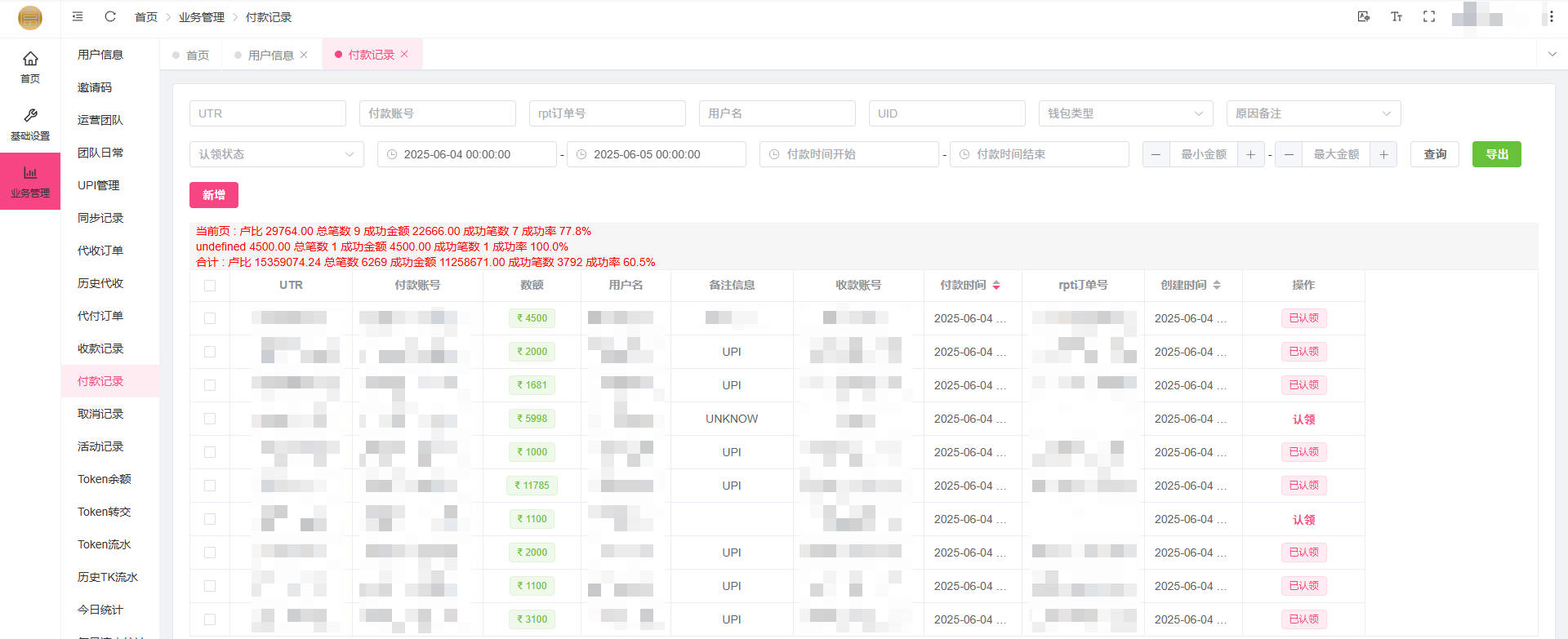Click the page refresh icon
The width and height of the screenshot is (1568, 639).
point(110,16)
